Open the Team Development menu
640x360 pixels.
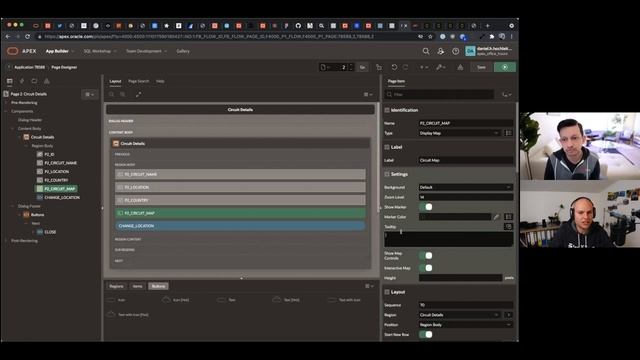click(x=146, y=51)
